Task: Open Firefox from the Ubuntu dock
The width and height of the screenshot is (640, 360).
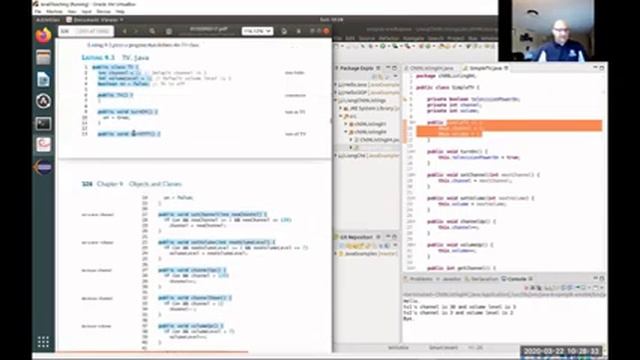Action: pos(43,36)
